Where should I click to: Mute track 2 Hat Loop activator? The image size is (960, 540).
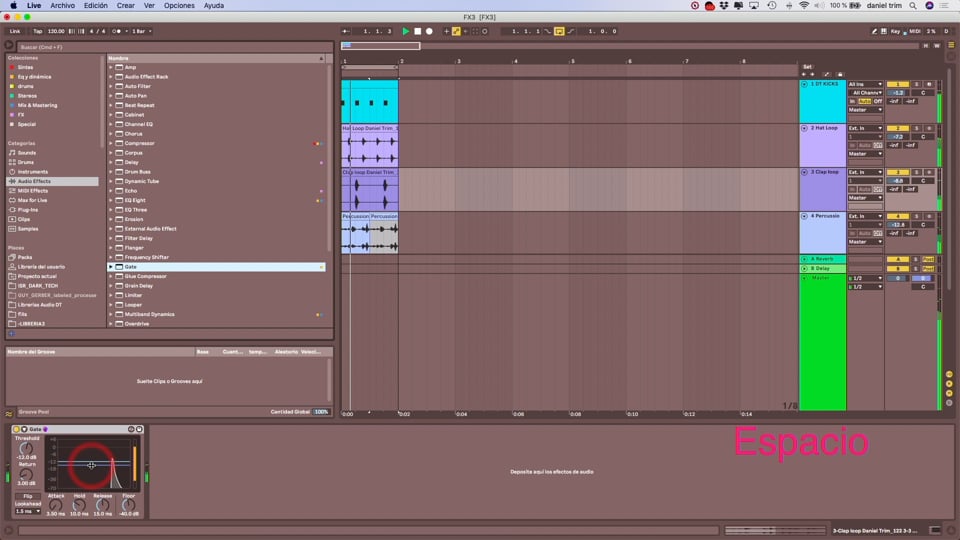pyautogui.click(x=898, y=129)
